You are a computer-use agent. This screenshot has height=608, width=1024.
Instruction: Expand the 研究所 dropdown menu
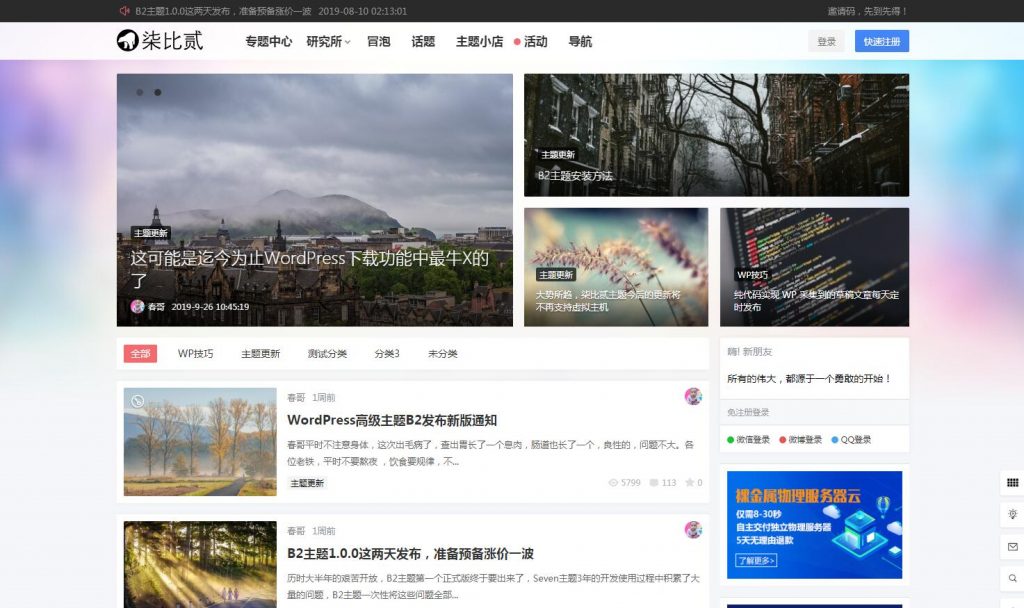(x=328, y=41)
